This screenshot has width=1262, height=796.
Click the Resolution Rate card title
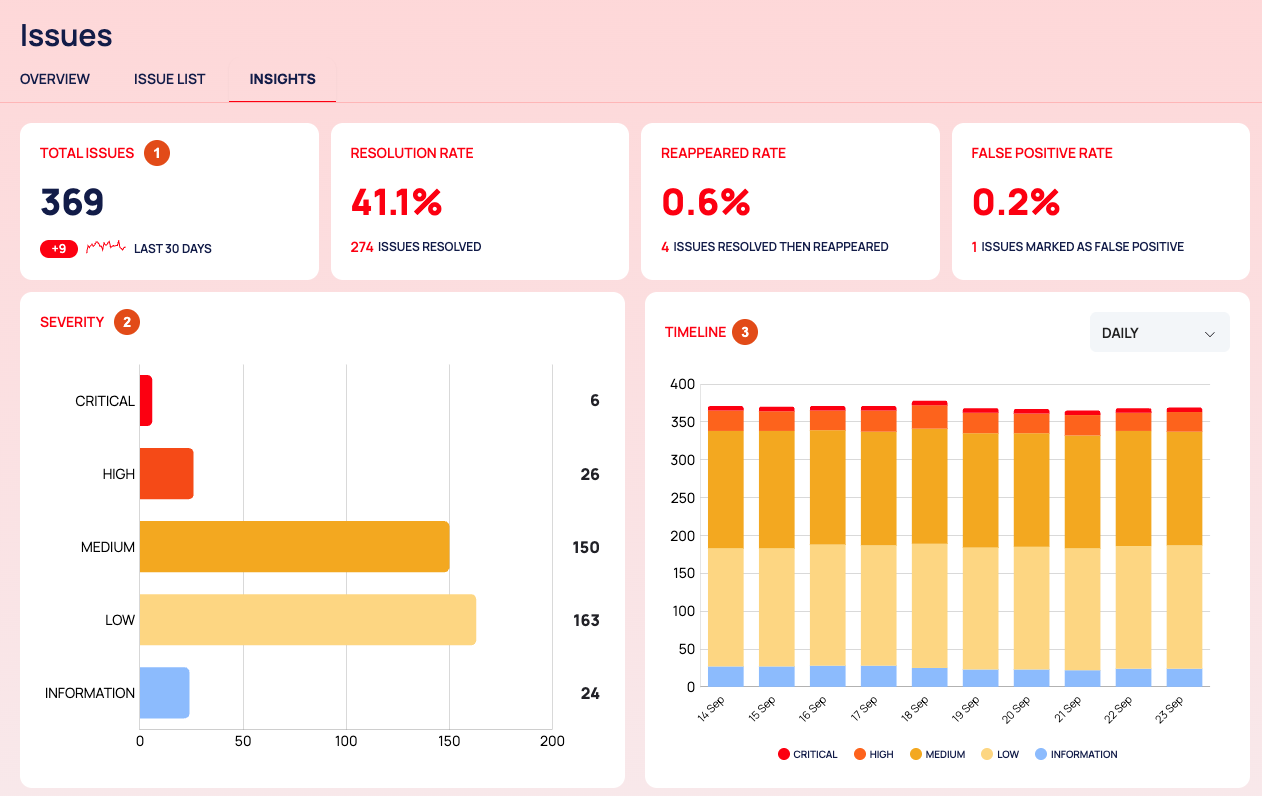pos(412,153)
